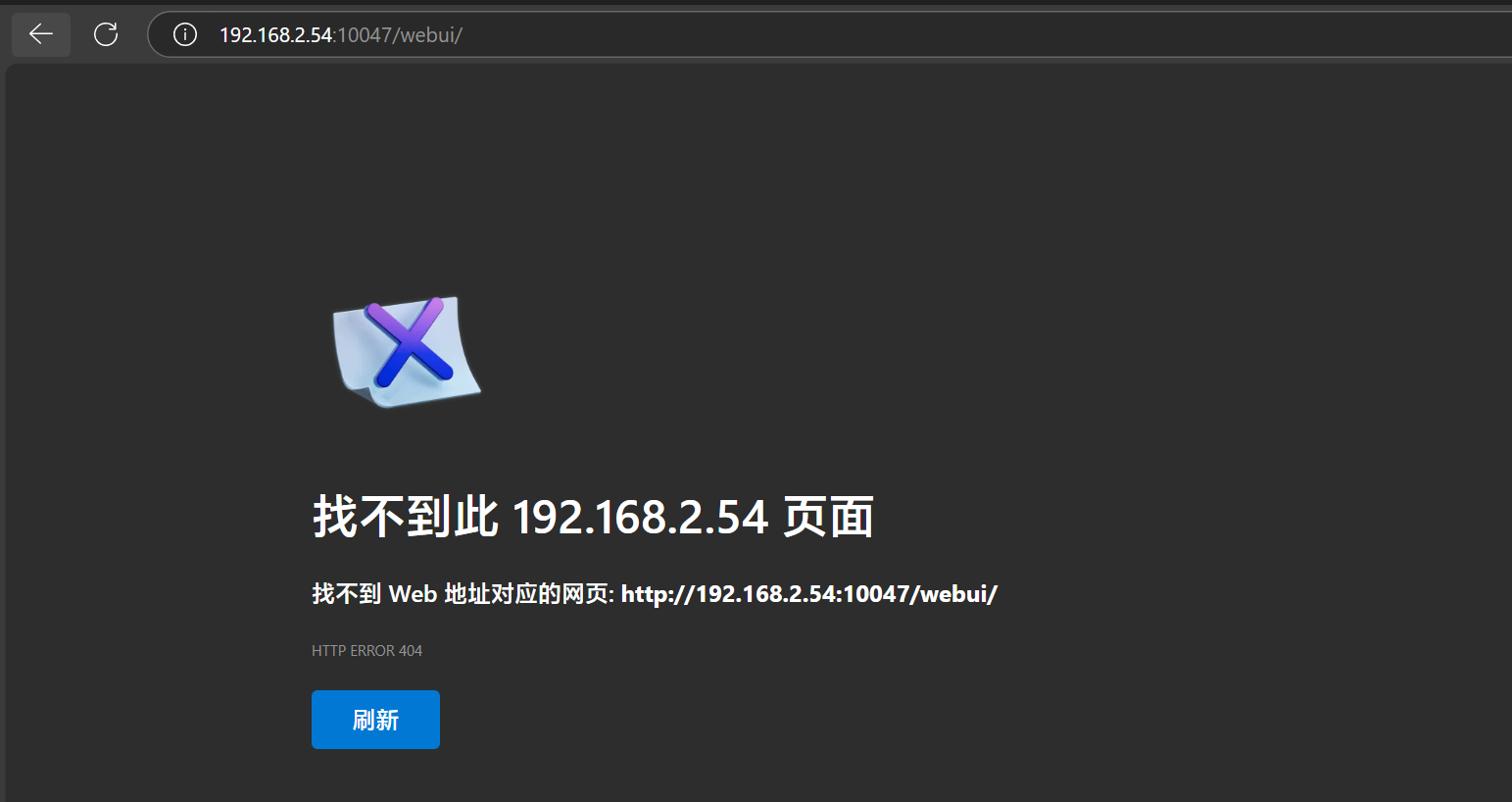Click the word Web in the error message
This screenshot has width=1512, height=802.
coord(413,594)
